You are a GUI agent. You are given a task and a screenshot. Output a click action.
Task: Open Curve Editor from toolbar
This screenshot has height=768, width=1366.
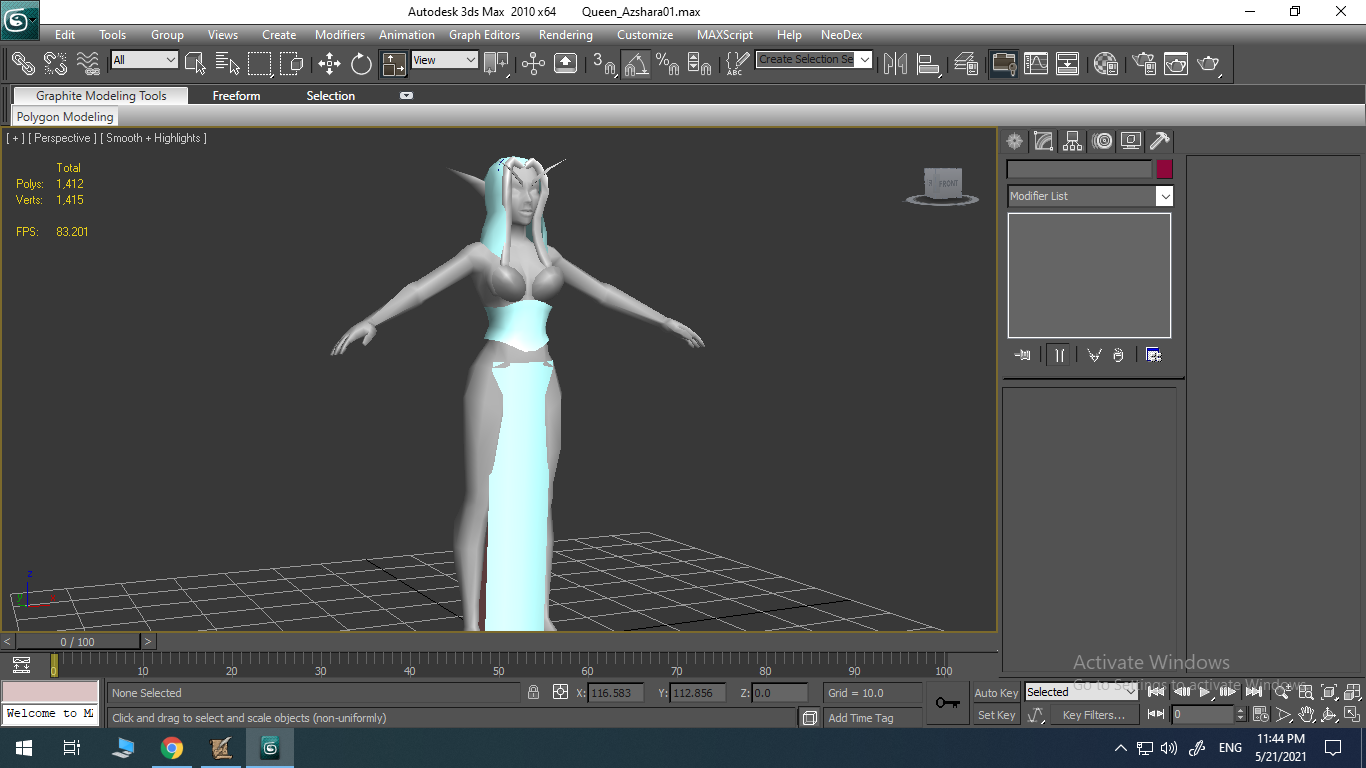pyautogui.click(x=1035, y=63)
